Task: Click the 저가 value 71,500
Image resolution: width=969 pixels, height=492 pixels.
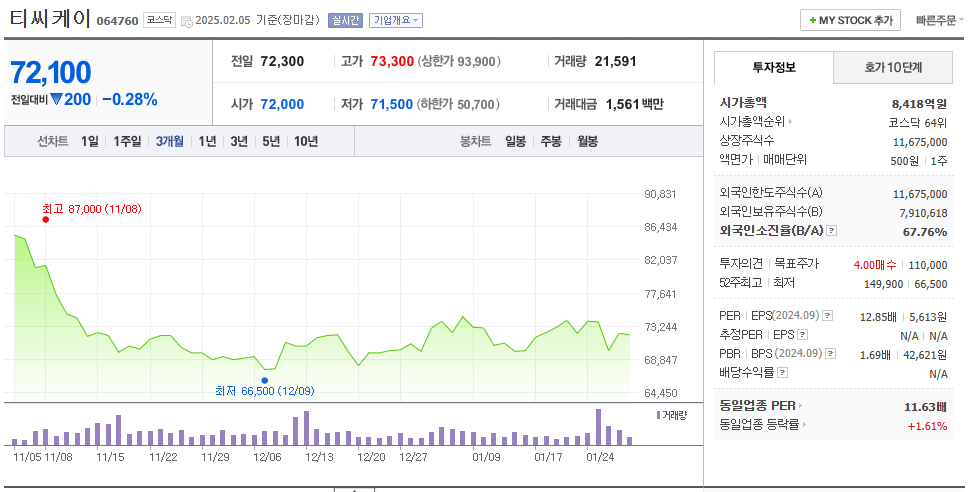Action: tap(391, 104)
